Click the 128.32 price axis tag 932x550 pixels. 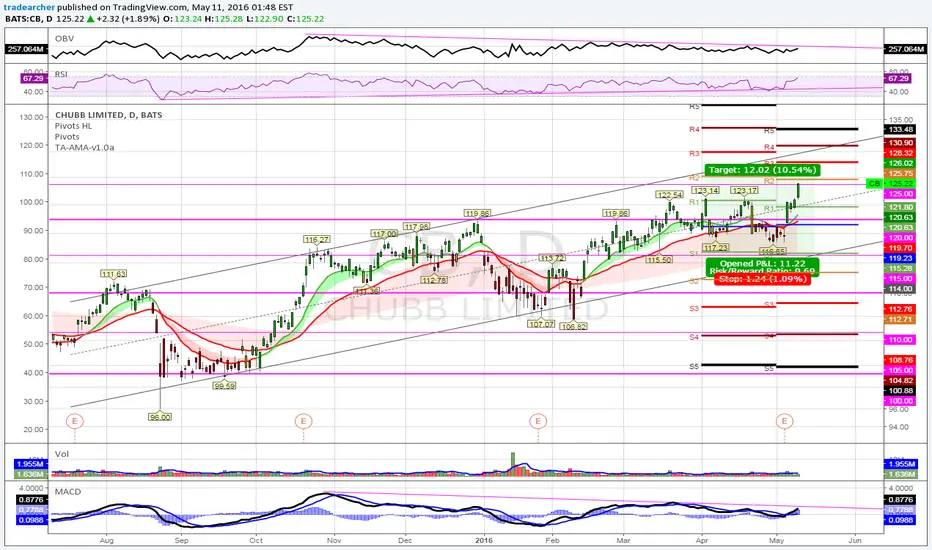click(900, 153)
